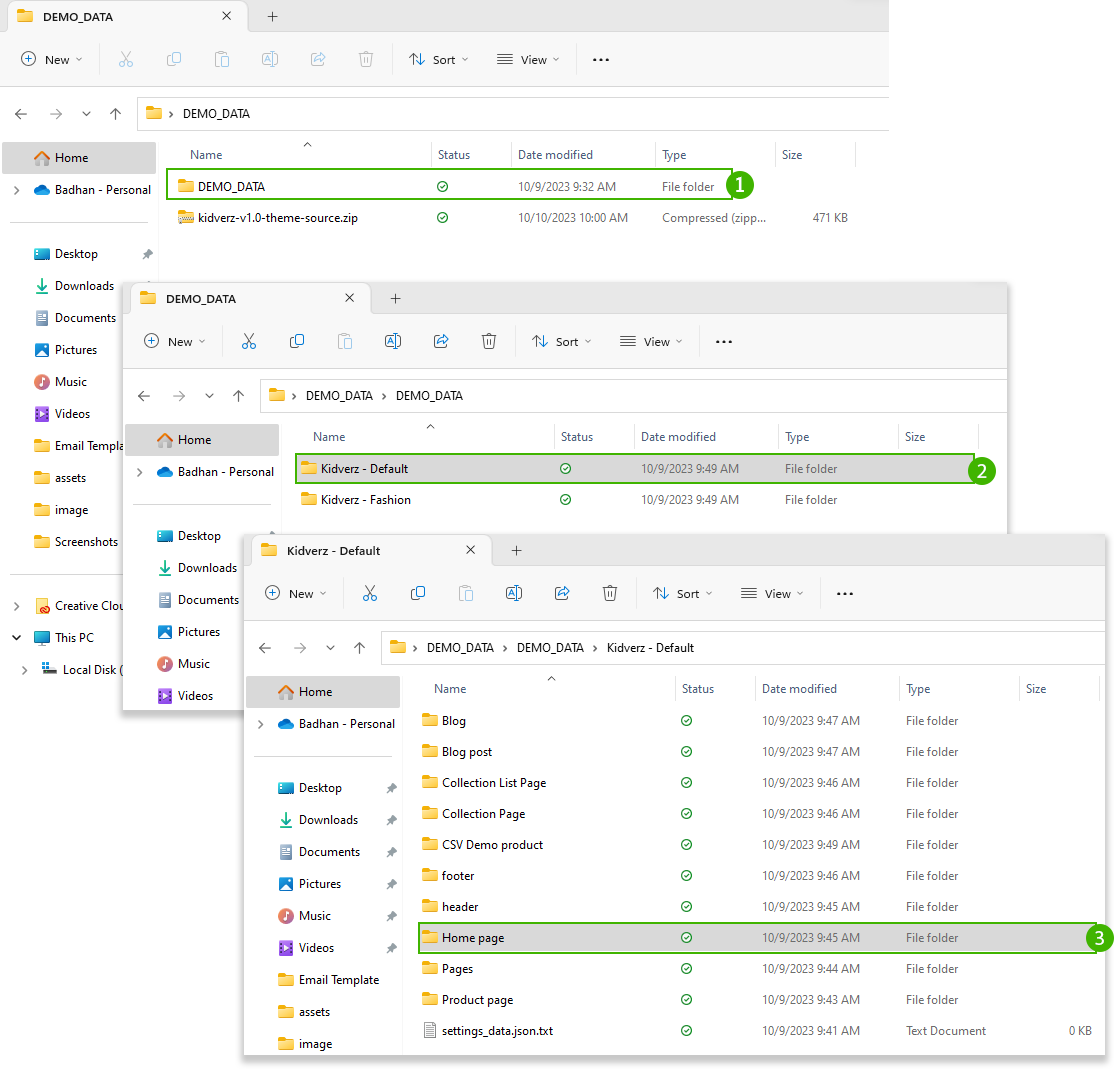Screen dimensions: 1118x1071
Task: Click Paste icon in Kidverz - Default window
Action: click(x=466, y=593)
